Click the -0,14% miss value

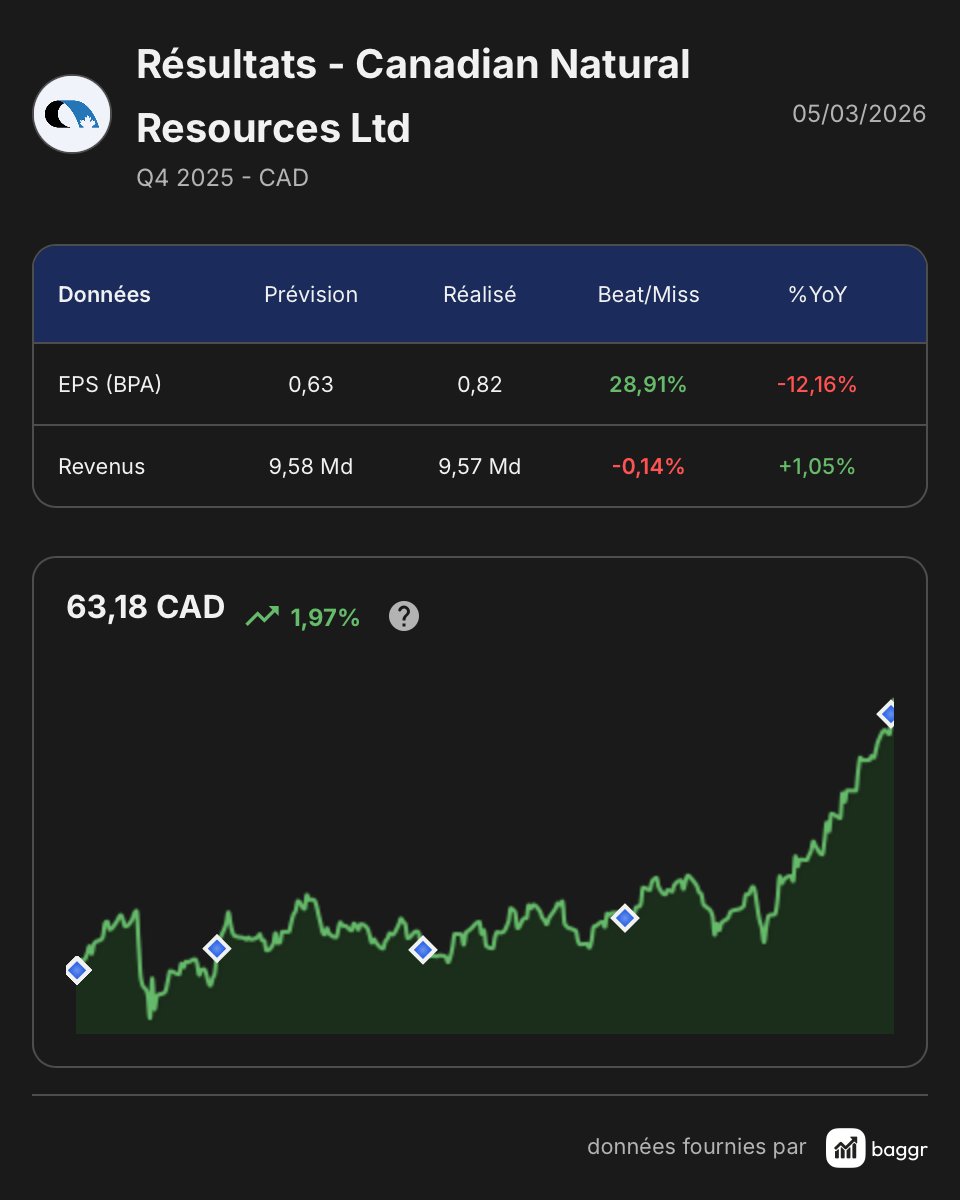pos(648,467)
